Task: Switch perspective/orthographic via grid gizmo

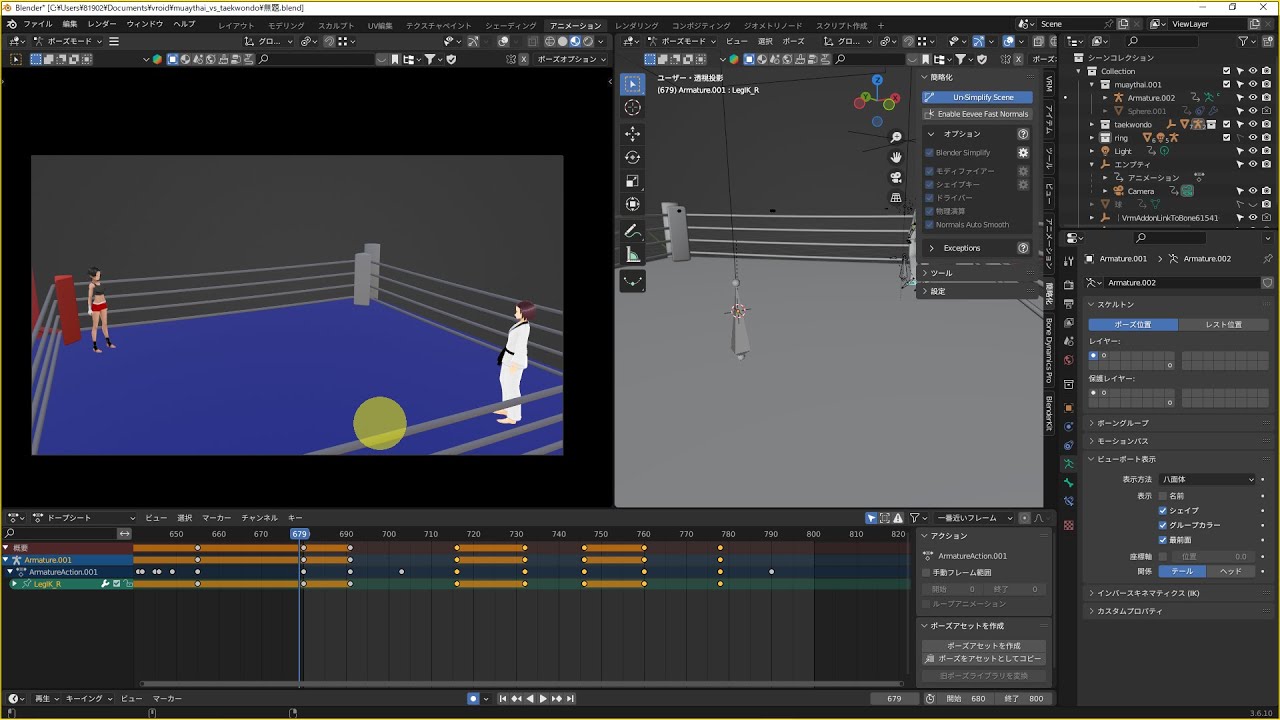Action: pyautogui.click(x=896, y=198)
